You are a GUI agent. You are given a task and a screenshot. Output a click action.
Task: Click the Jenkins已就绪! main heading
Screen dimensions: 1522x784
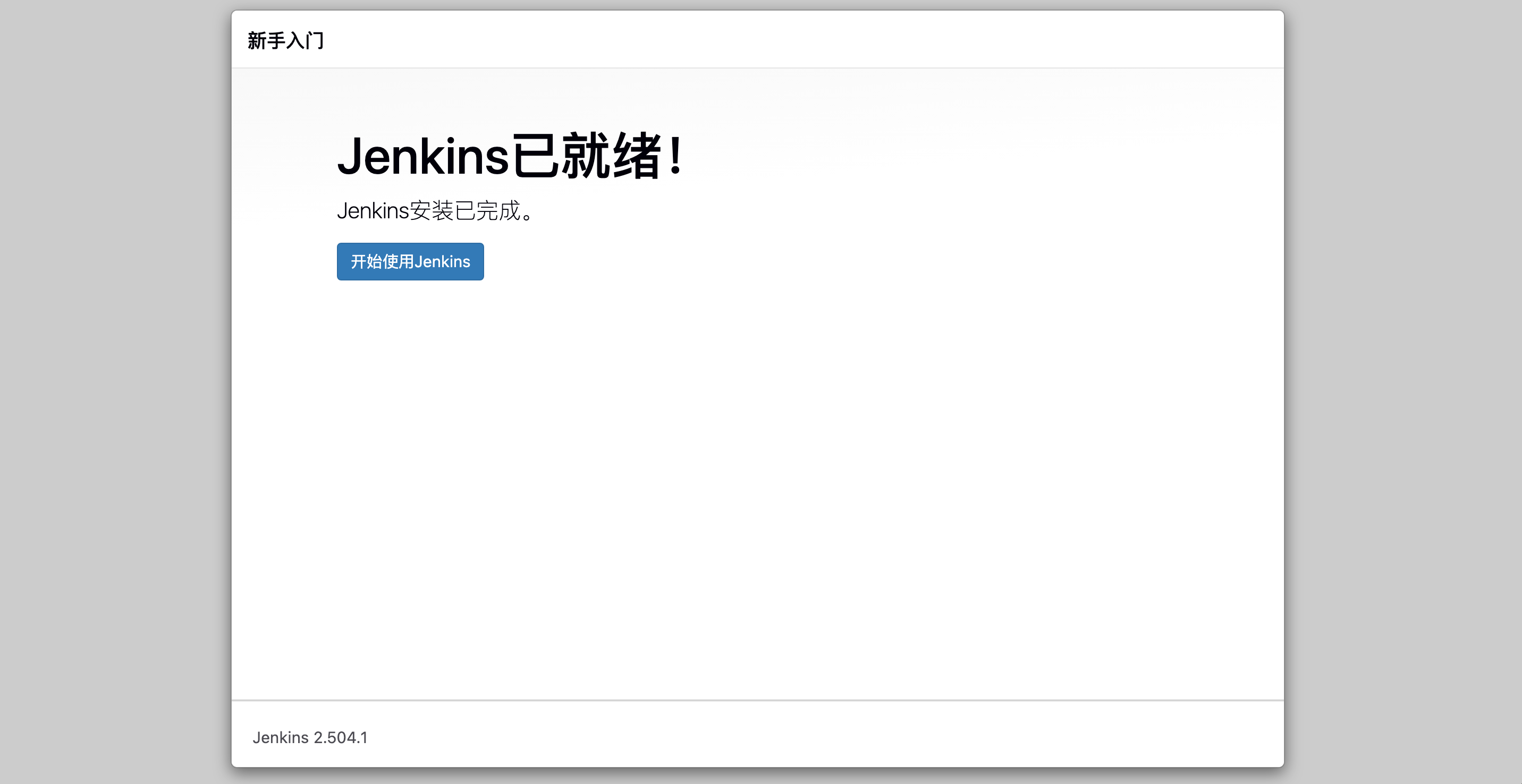pyautogui.click(x=510, y=156)
